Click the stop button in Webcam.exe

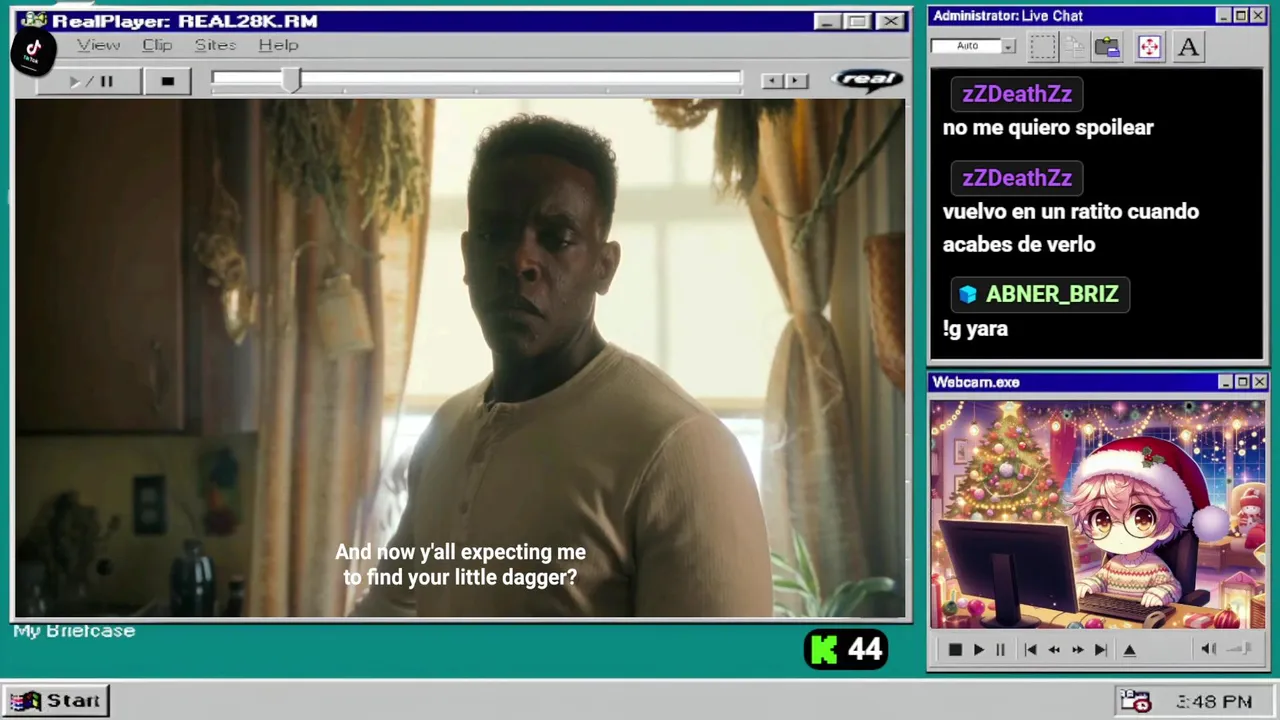954,650
